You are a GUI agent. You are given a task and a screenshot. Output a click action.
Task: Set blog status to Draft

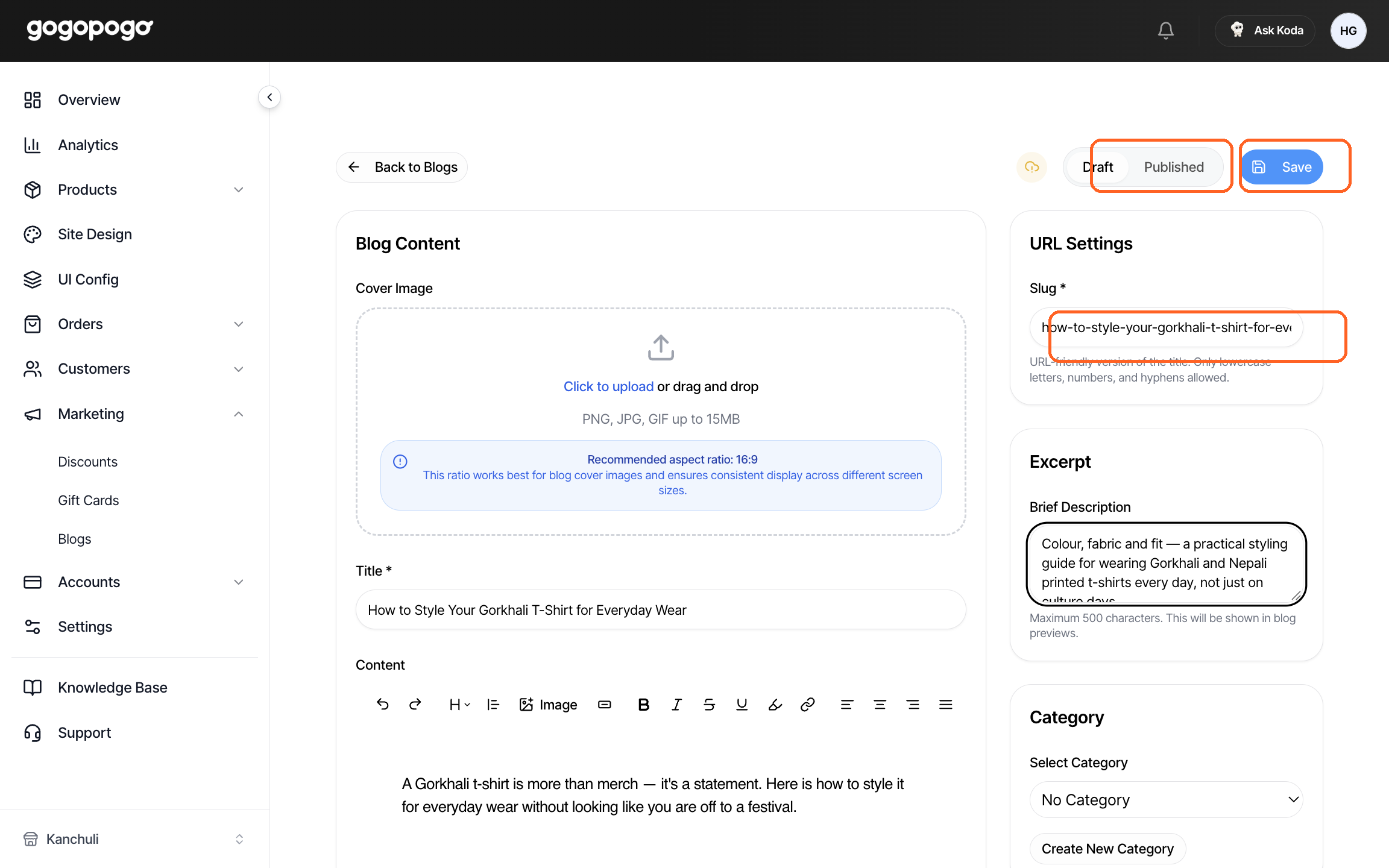(1098, 167)
